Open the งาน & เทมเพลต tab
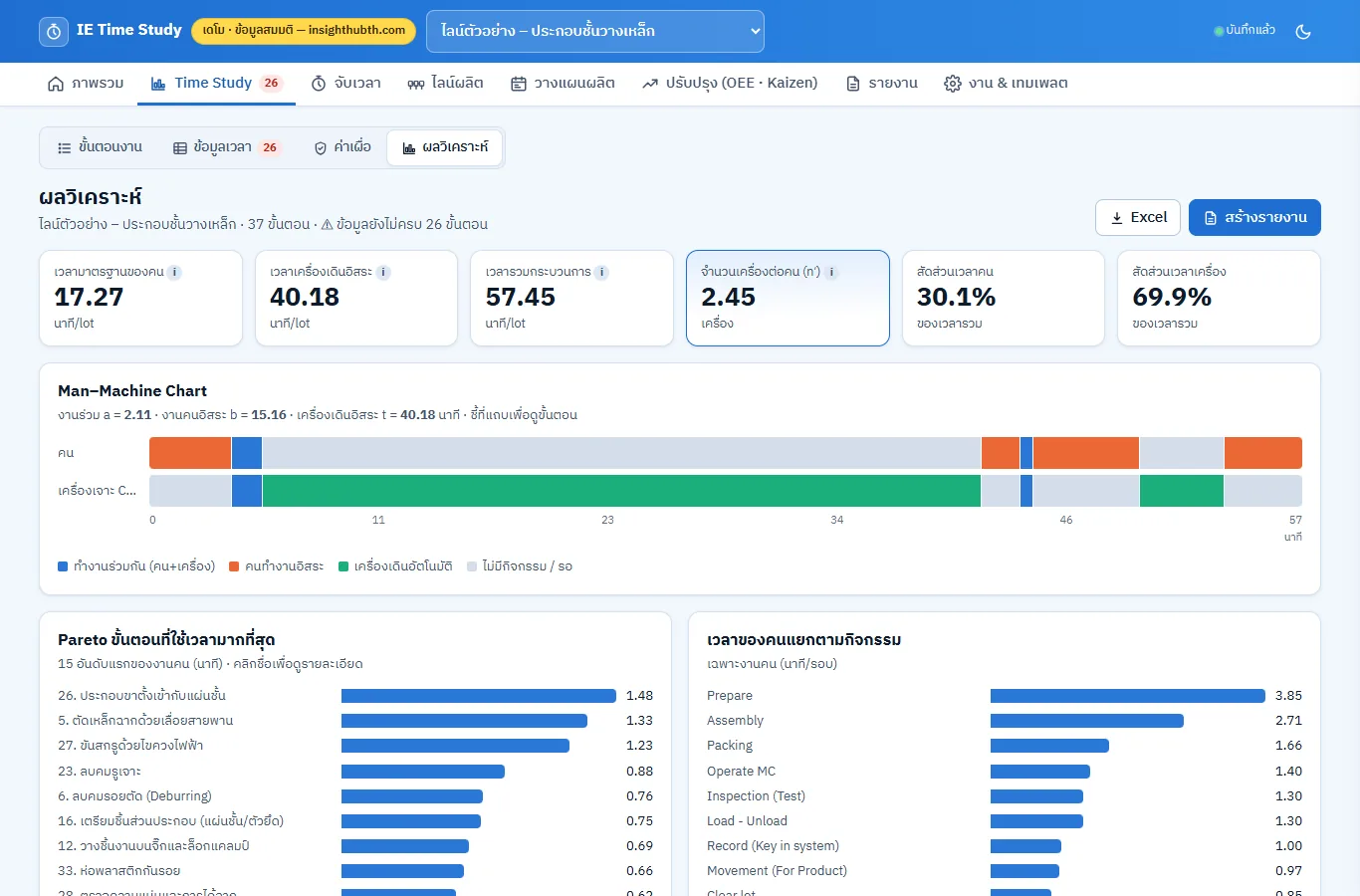The width and height of the screenshot is (1360, 896). 1006,84
